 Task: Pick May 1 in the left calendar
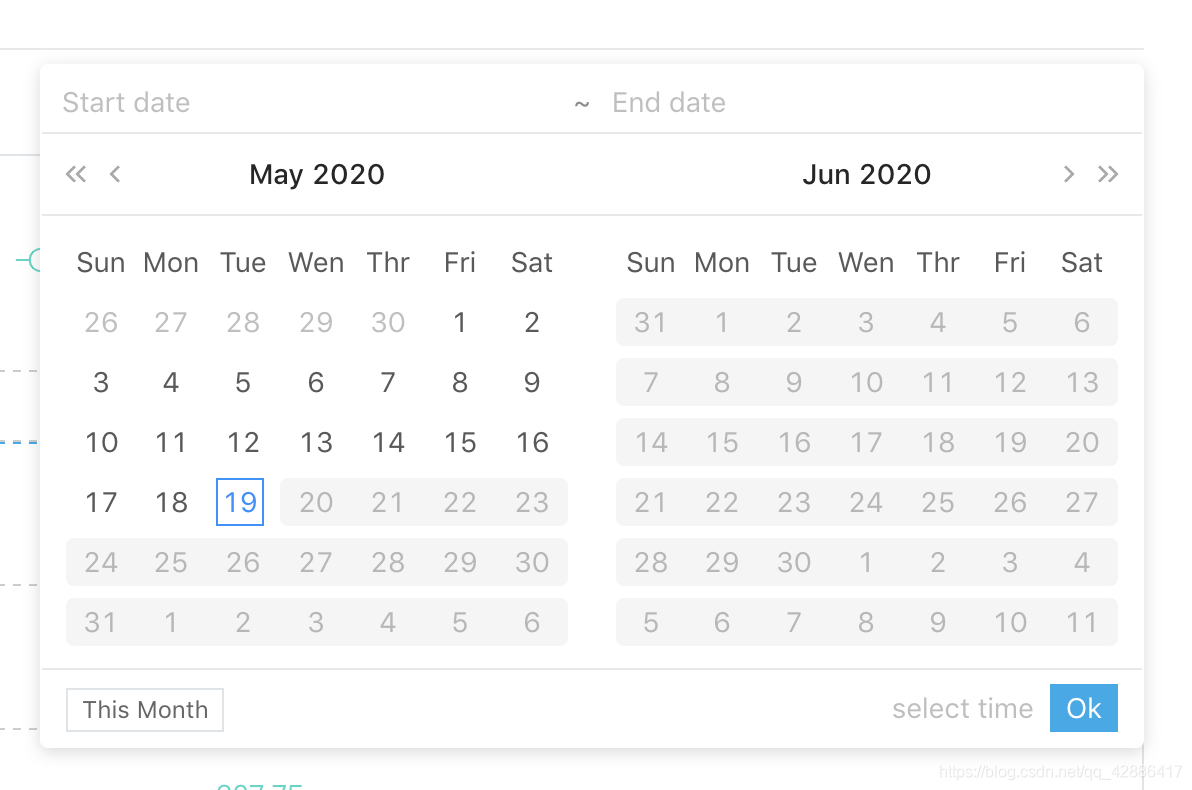(459, 322)
